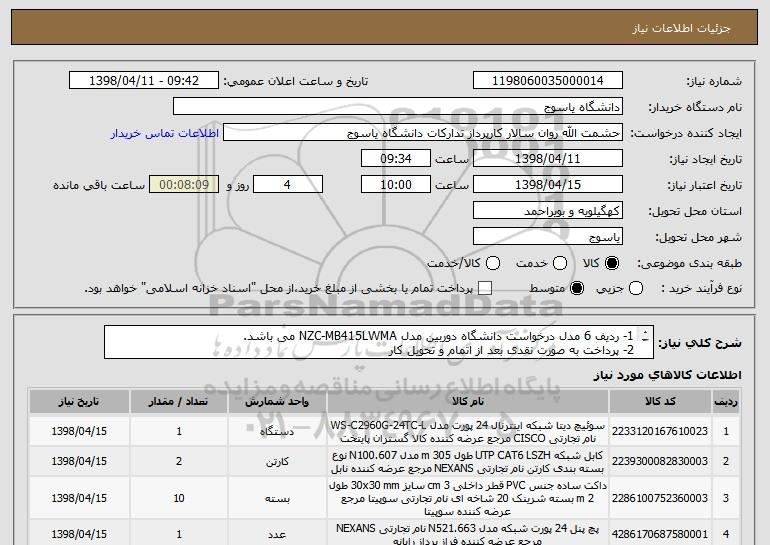This screenshot has height=545, width=770.
Task: Click quantity 10 in the duct row
Action: tap(179, 498)
